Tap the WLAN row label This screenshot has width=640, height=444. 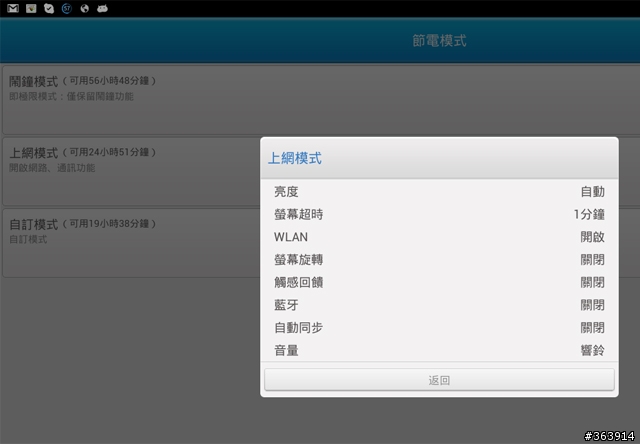click(x=291, y=237)
